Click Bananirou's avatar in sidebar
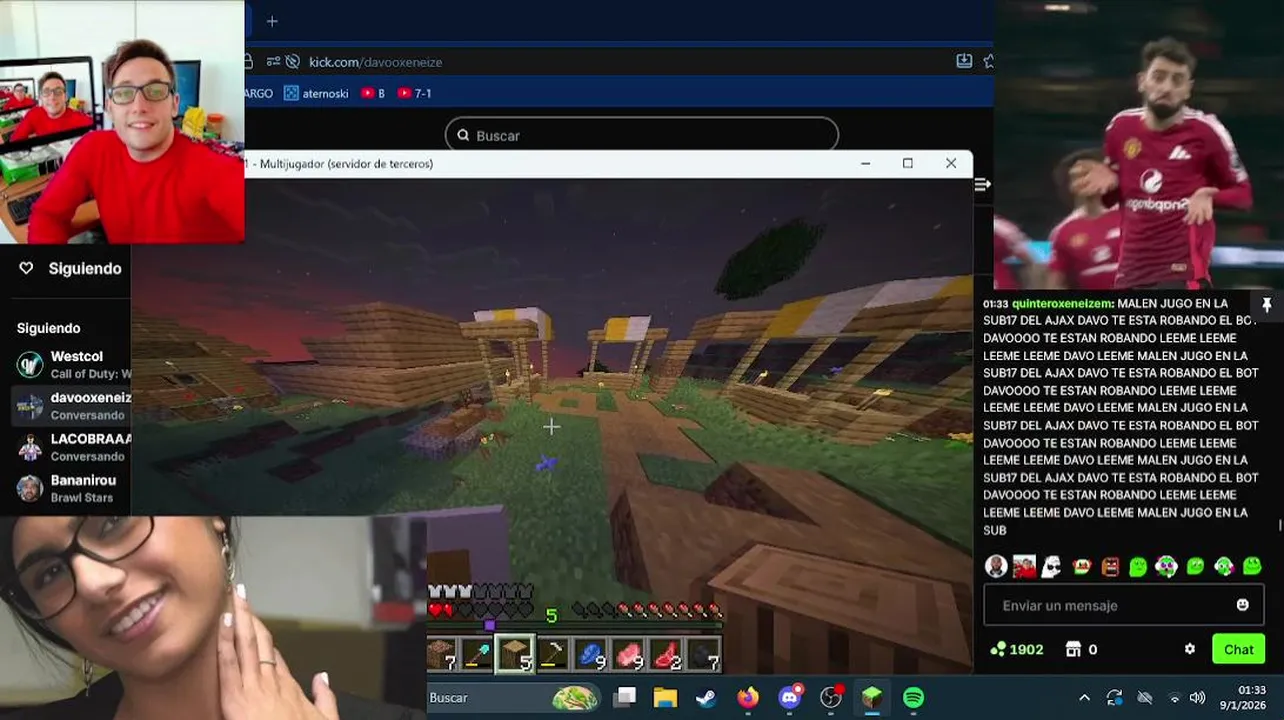 pos(30,488)
